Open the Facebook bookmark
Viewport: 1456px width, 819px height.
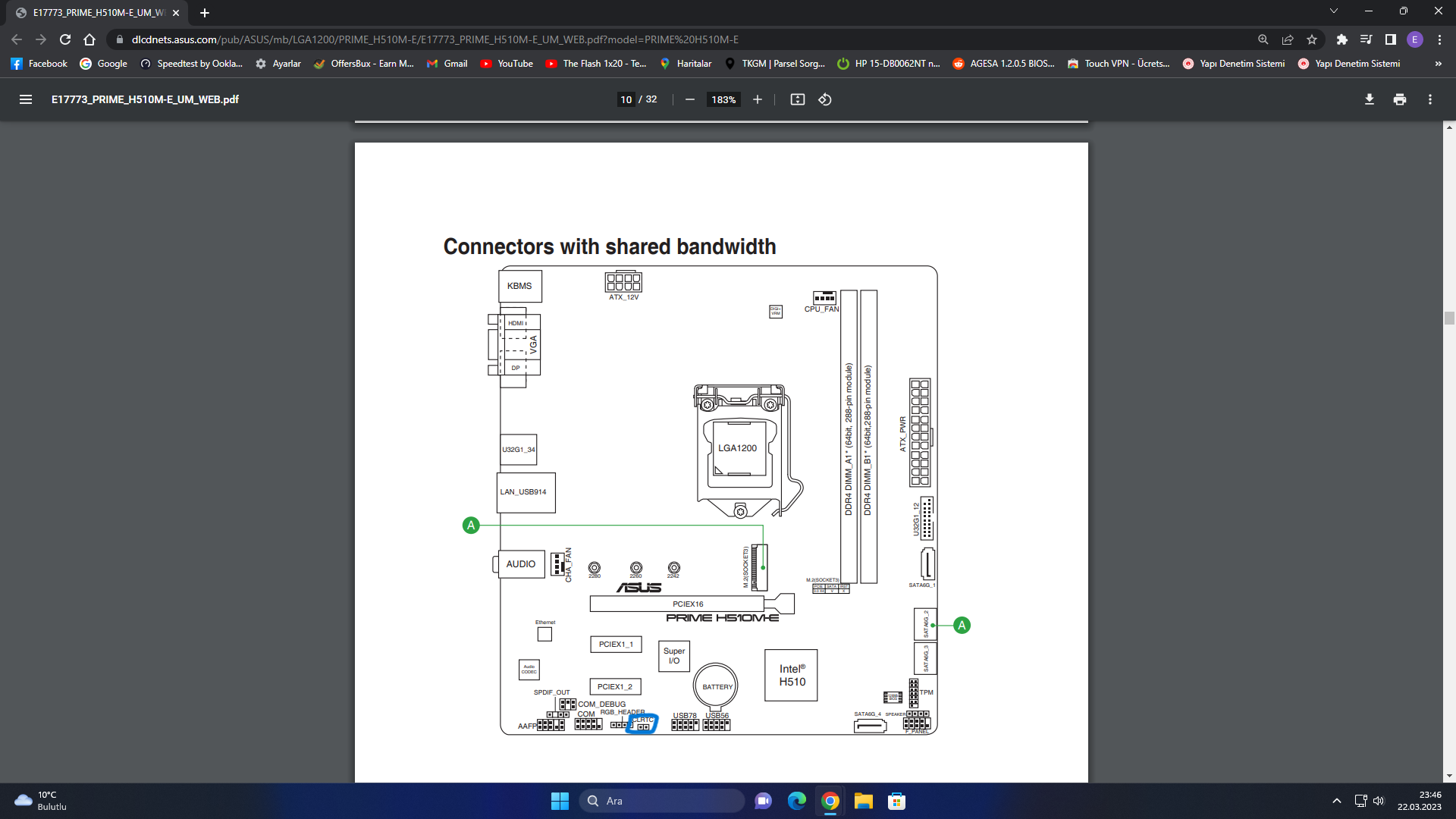(x=39, y=64)
